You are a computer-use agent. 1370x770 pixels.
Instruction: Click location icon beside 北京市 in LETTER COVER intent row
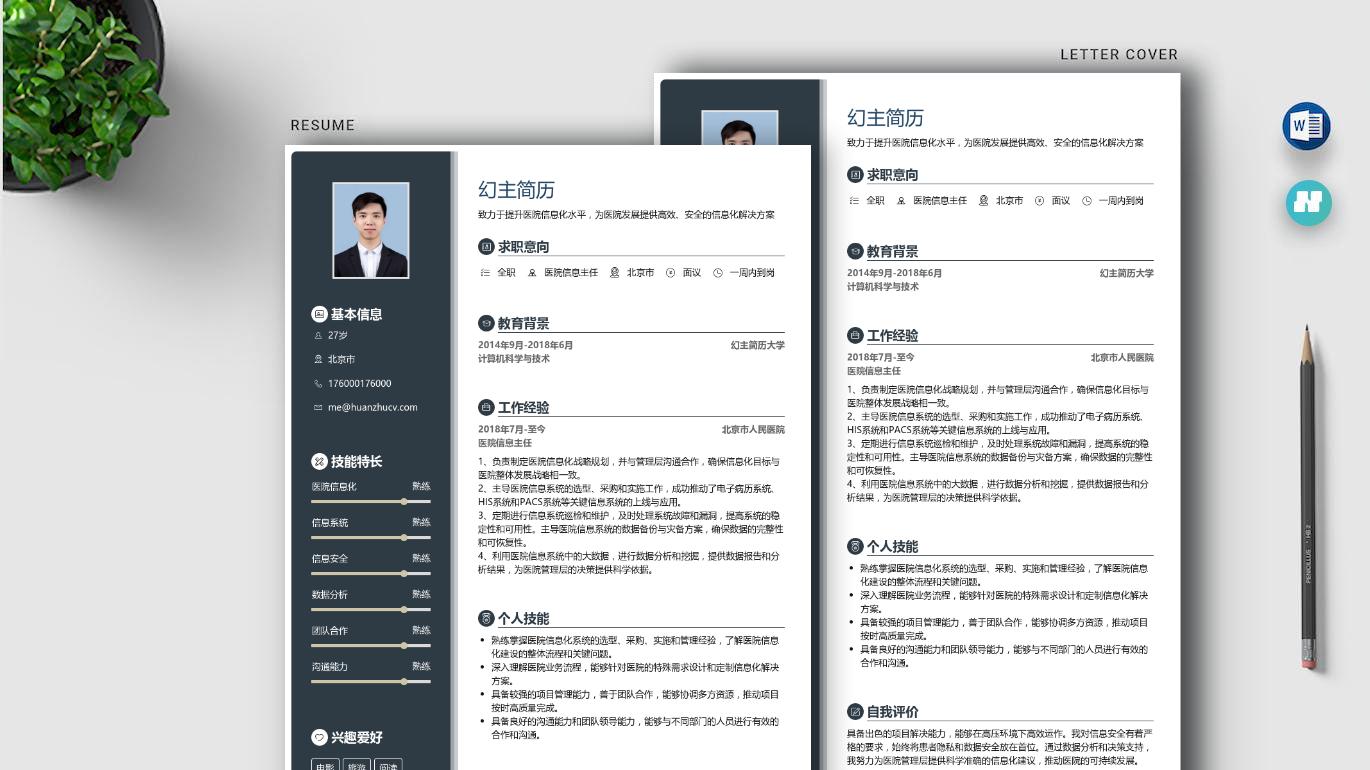983,201
